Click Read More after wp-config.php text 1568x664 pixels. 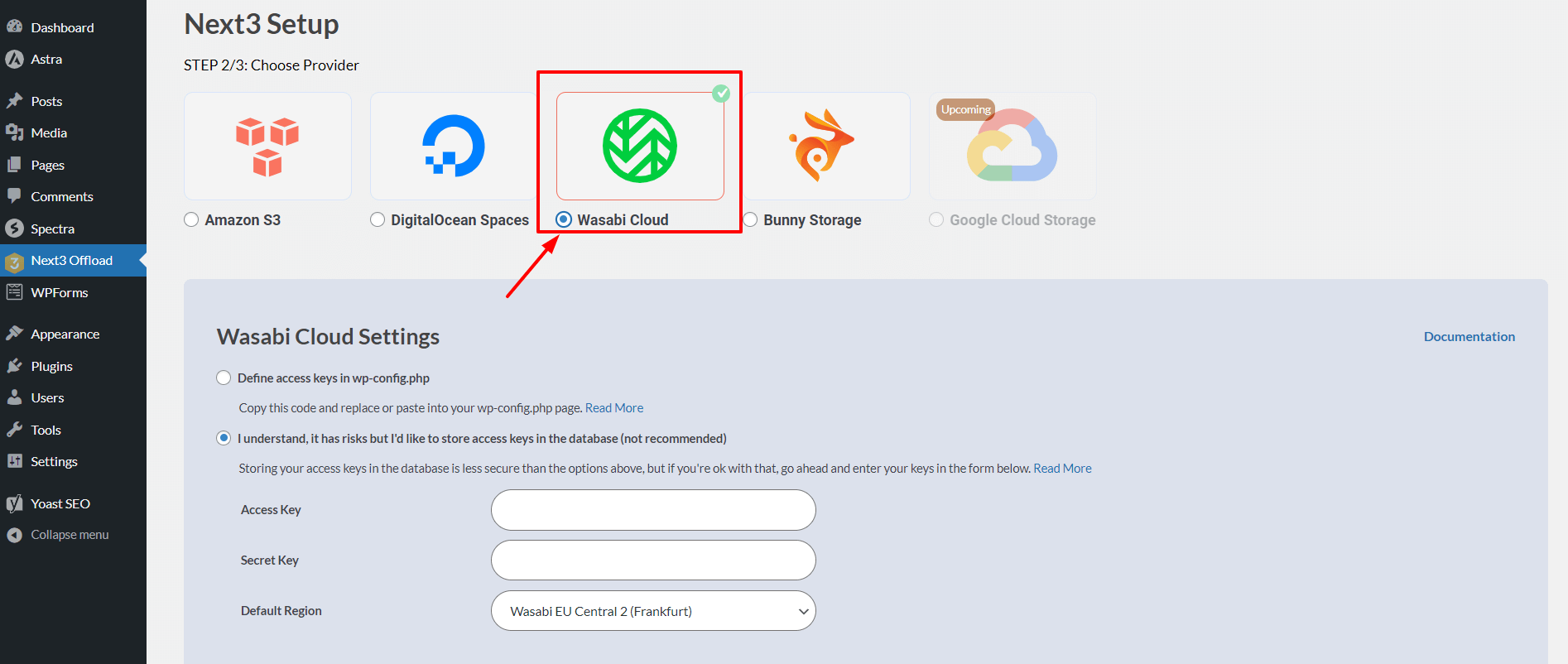coord(614,407)
